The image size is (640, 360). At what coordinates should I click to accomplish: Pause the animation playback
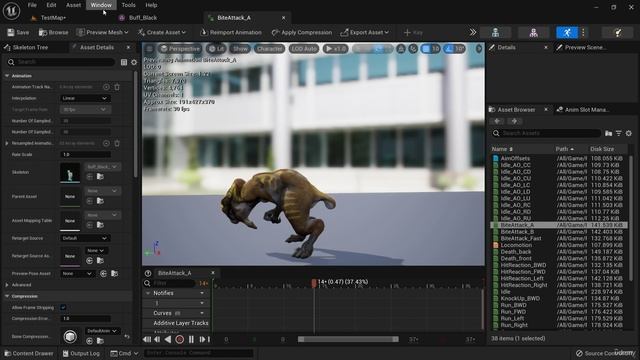coord(191,339)
